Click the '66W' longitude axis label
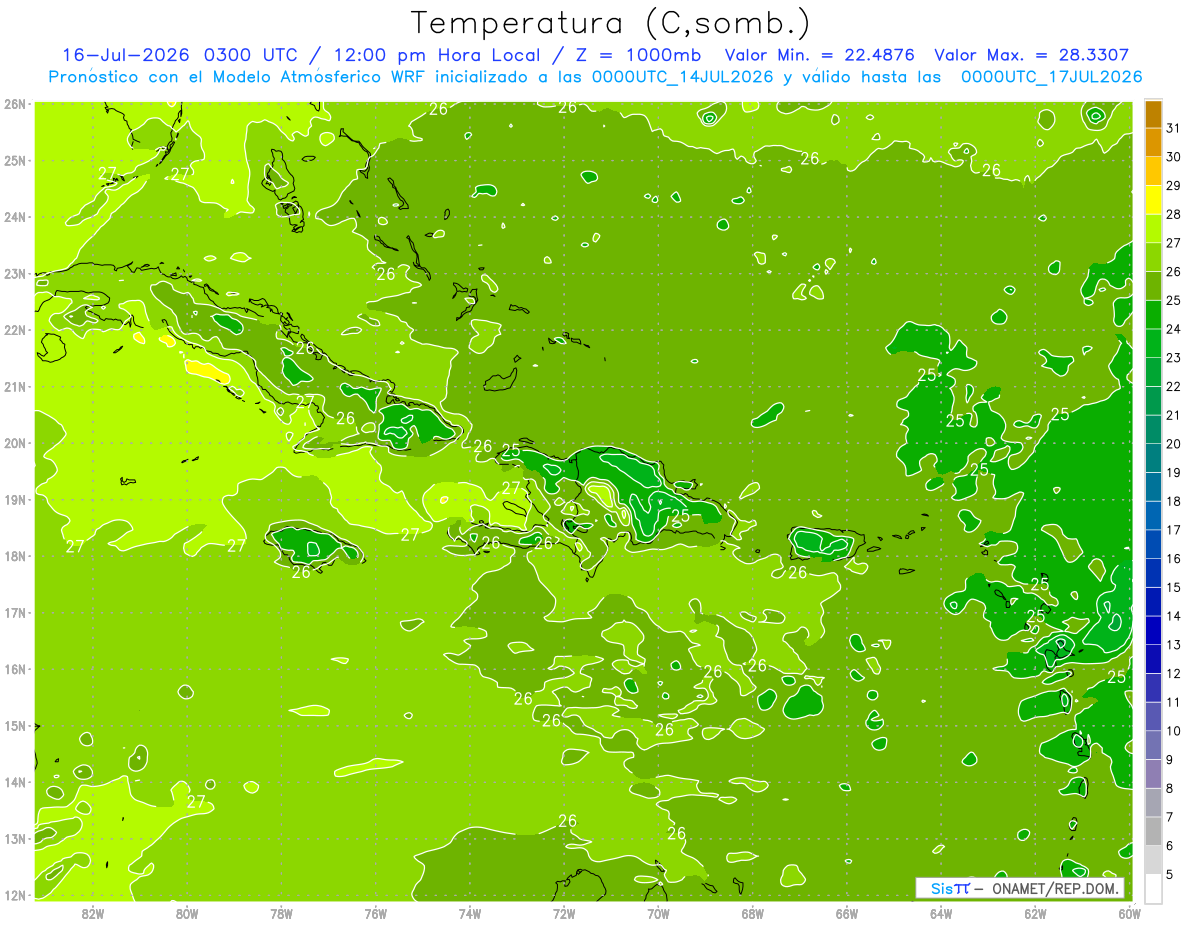Image resolution: width=1200 pixels, height=927 pixels. click(x=847, y=913)
